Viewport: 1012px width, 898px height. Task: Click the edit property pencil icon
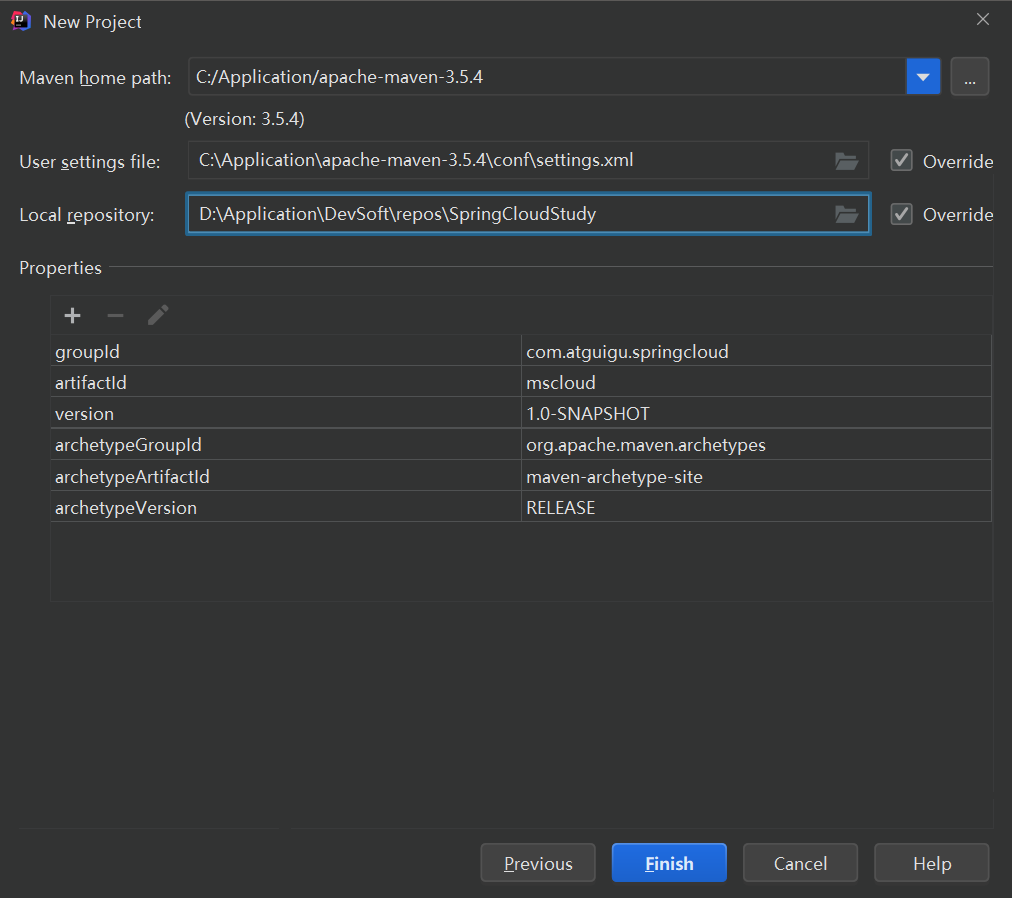tap(158, 315)
